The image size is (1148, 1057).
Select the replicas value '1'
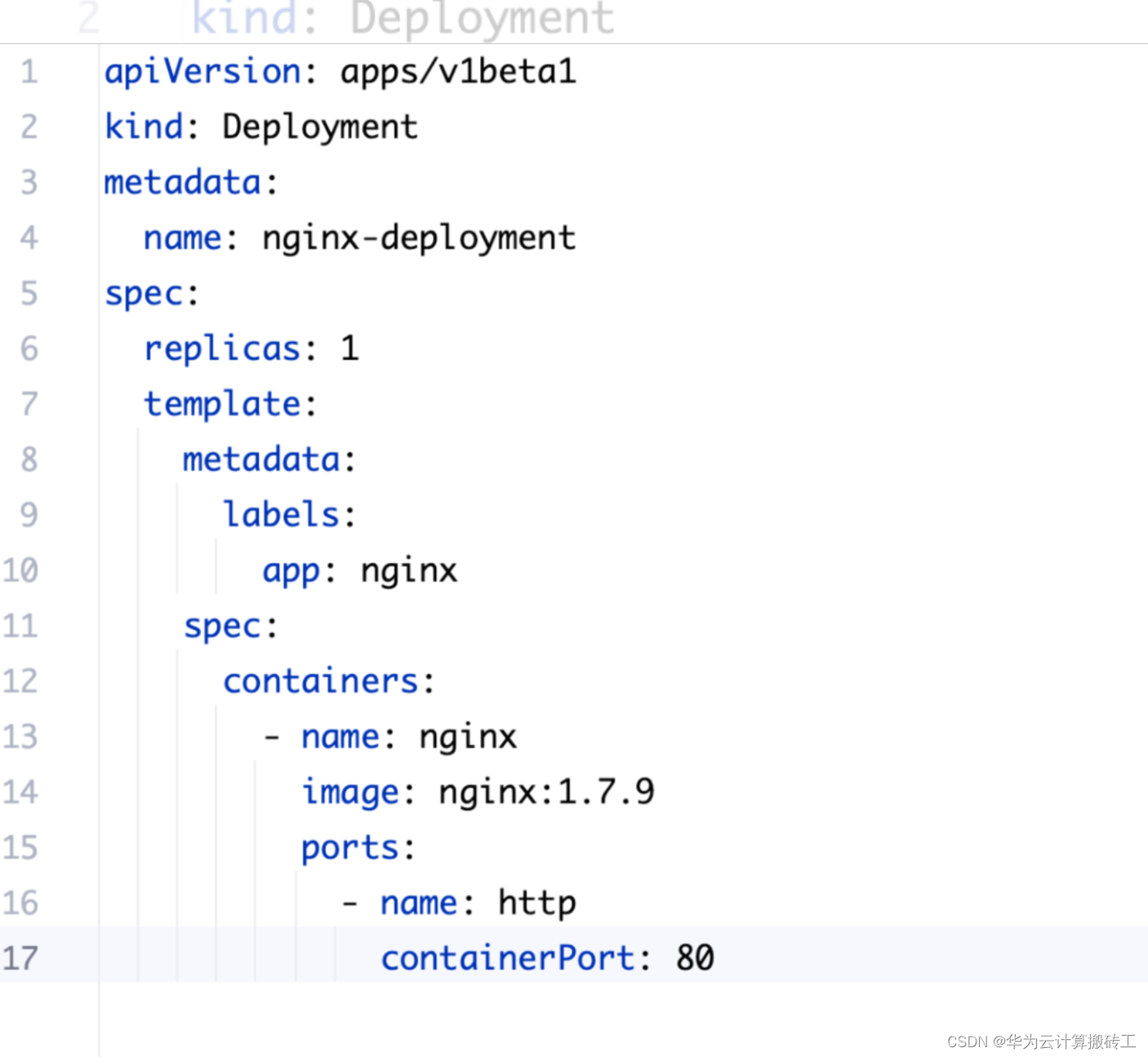pos(349,349)
